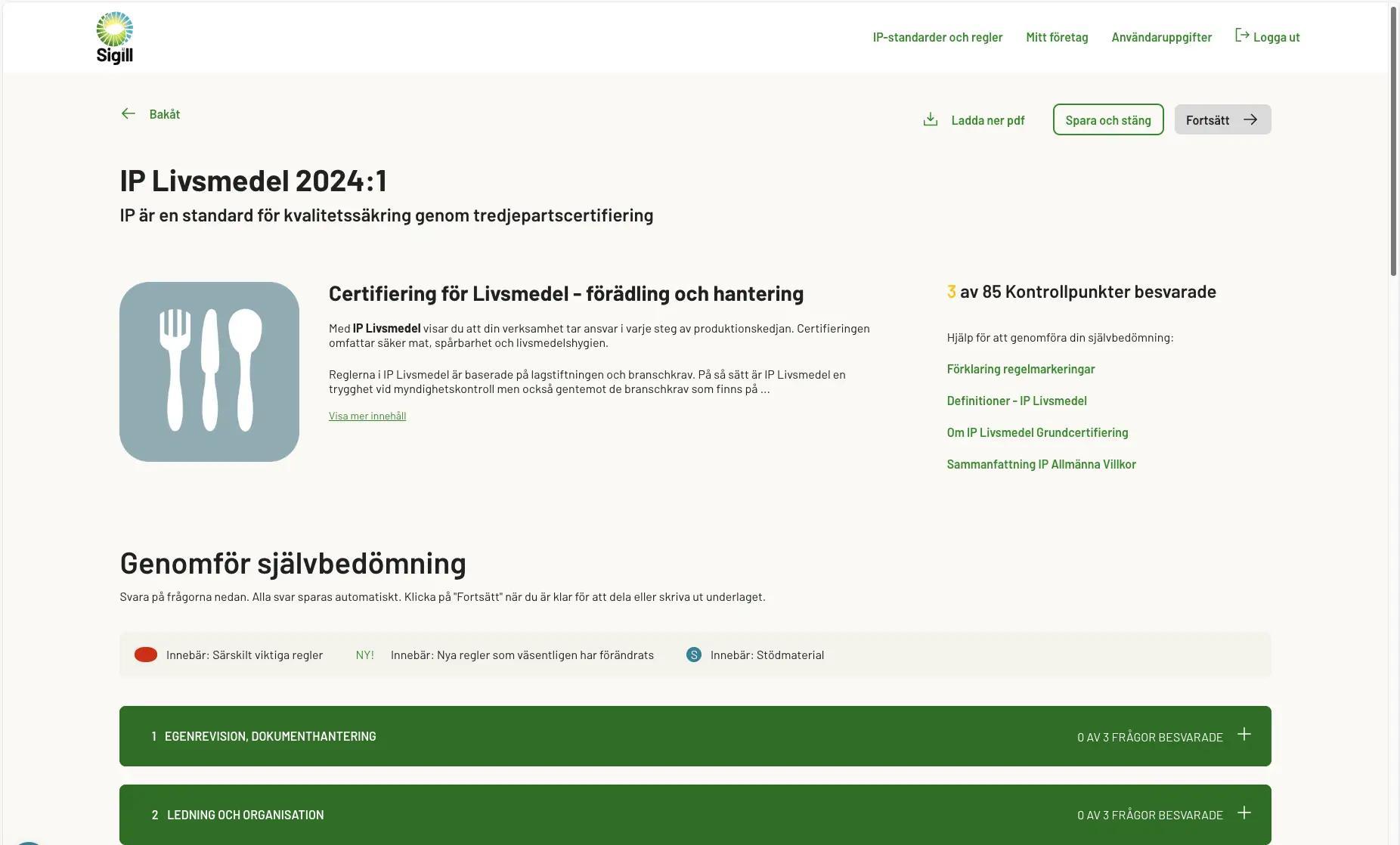
Task: Click the red dot marking särskilt viktiga regler
Action: (x=144, y=655)
